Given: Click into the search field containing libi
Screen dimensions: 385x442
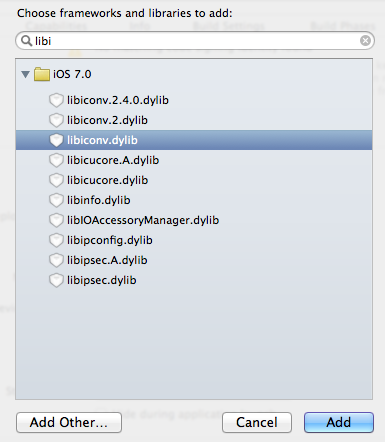Looking at the screenshot, I should [x=195, y=41].
